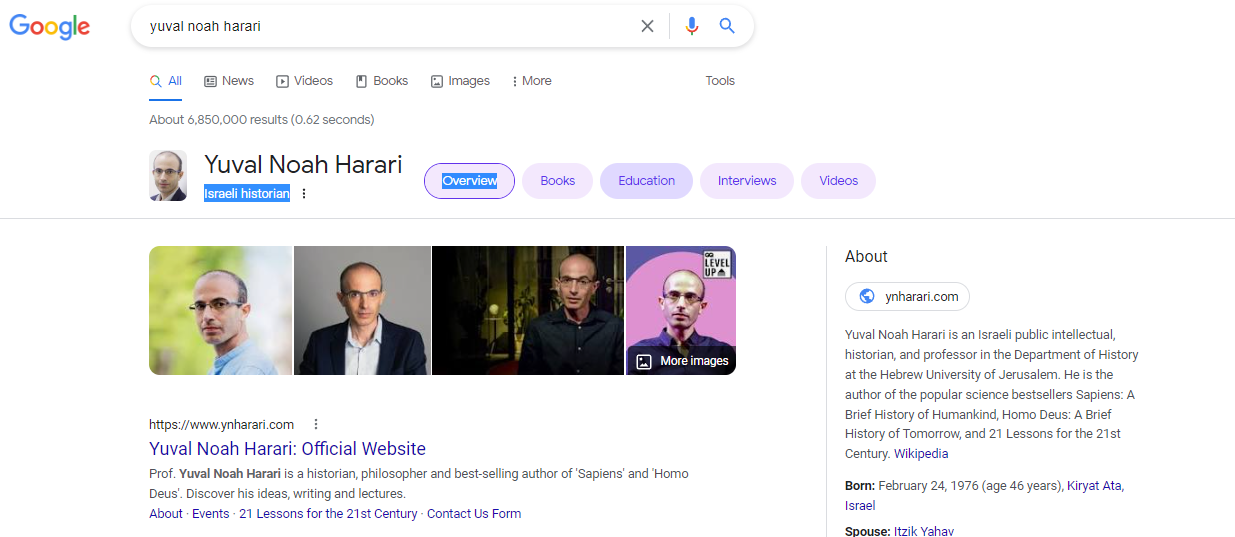Open 21 Lessons for the 21st Century sitelink
Screen dimensions: 1235x537
(x=328, y=514)
